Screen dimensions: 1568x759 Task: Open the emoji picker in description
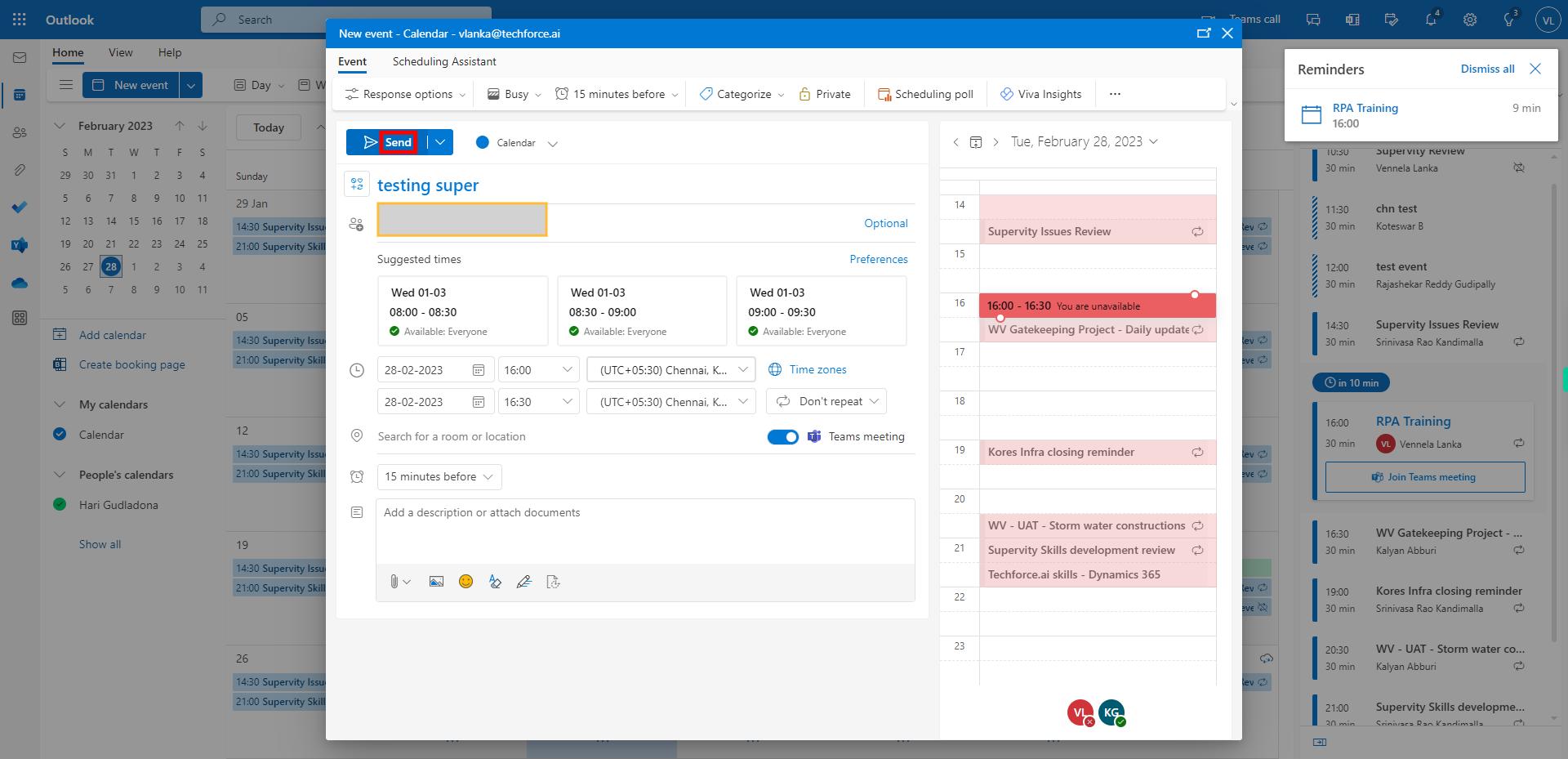pos(465,582)
